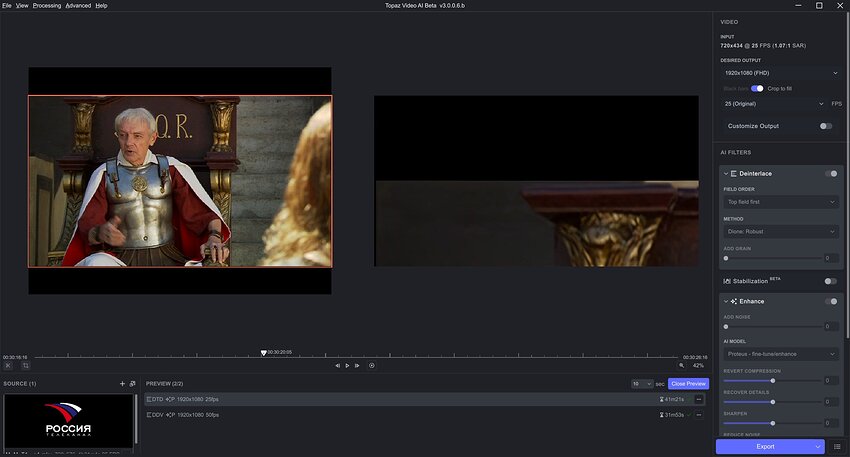Screen dimensions: 850x457
Task: Adjust the Revert Compression slider
Action: pos(772,381)
